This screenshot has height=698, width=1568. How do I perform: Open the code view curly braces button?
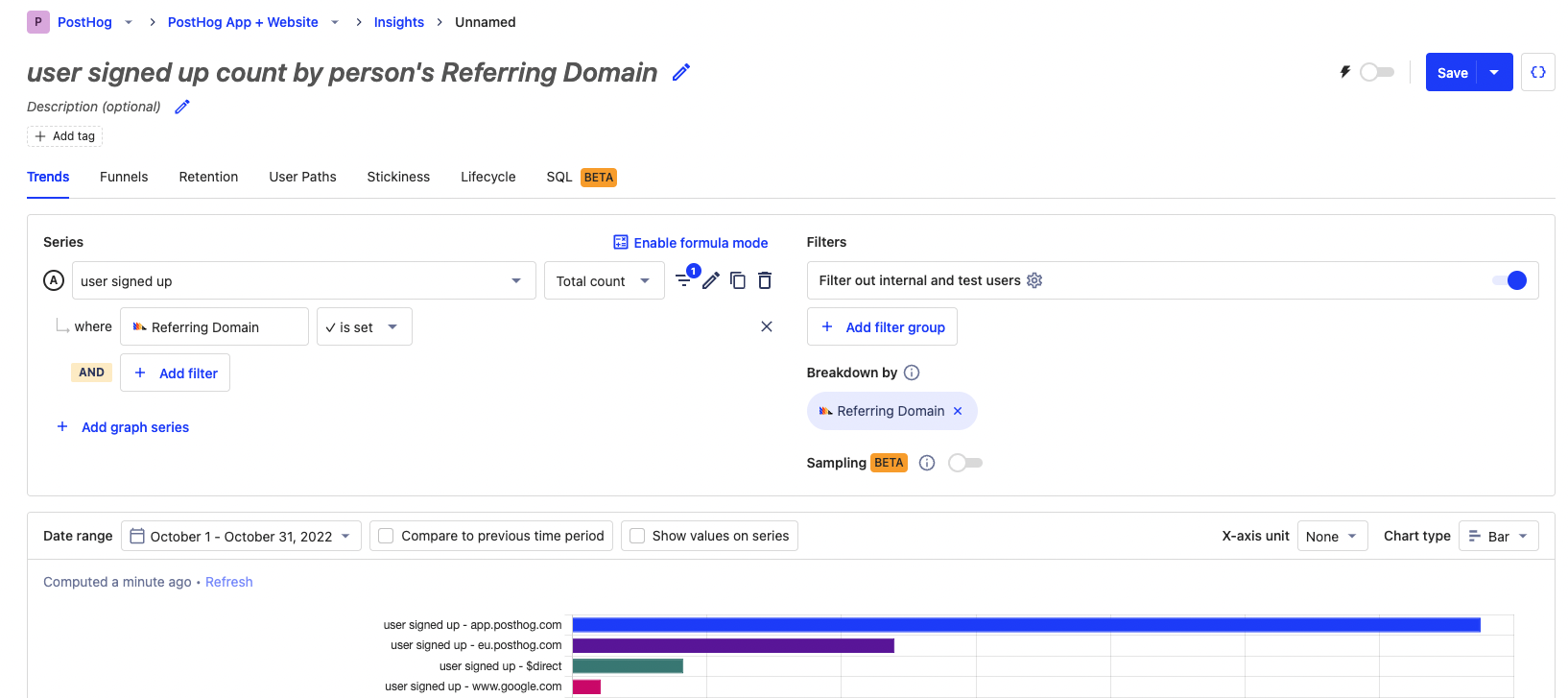pos(1537,72)
